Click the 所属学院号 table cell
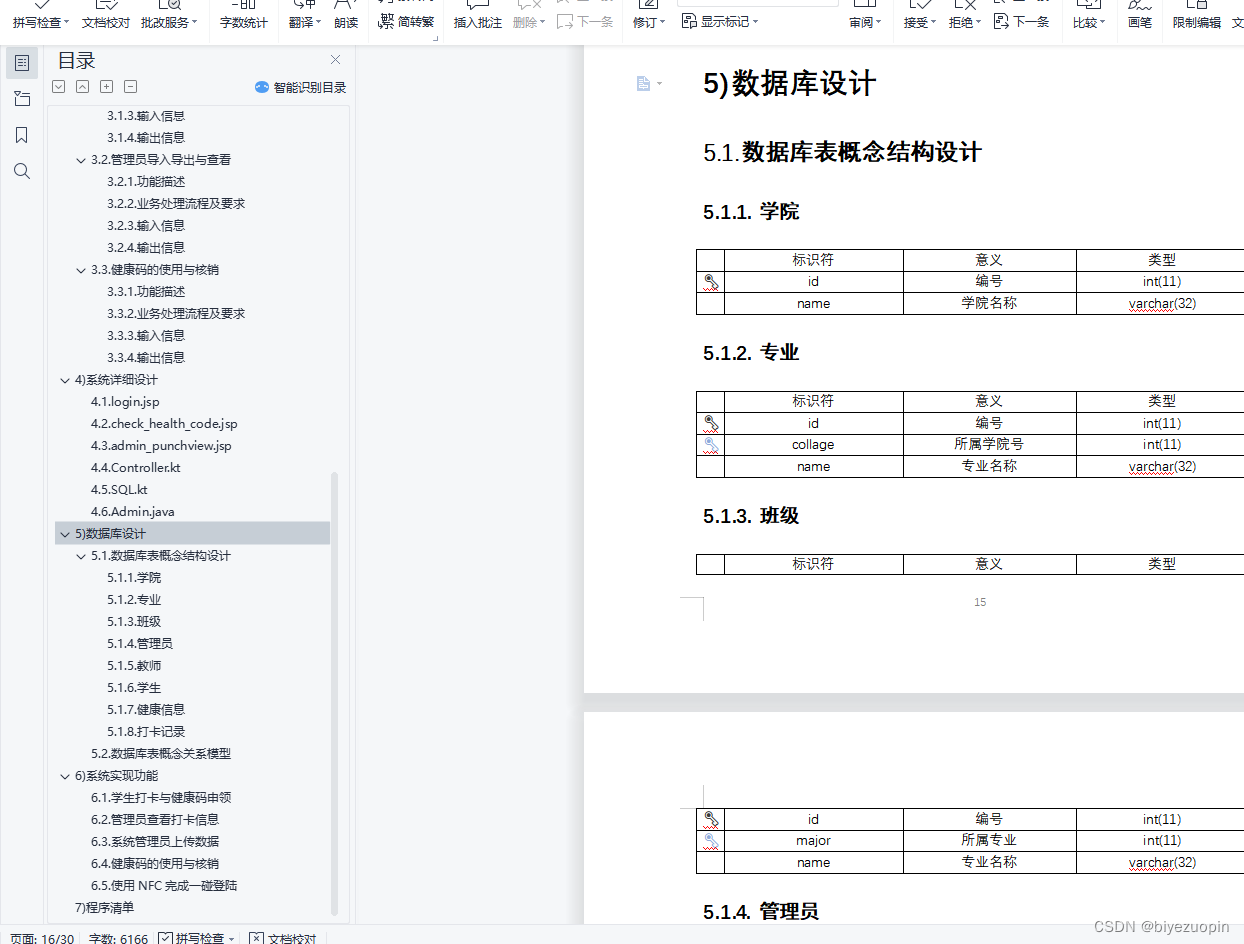This screenshot has height=944, width=1244. pyautogui.click(x=989, y=444)
